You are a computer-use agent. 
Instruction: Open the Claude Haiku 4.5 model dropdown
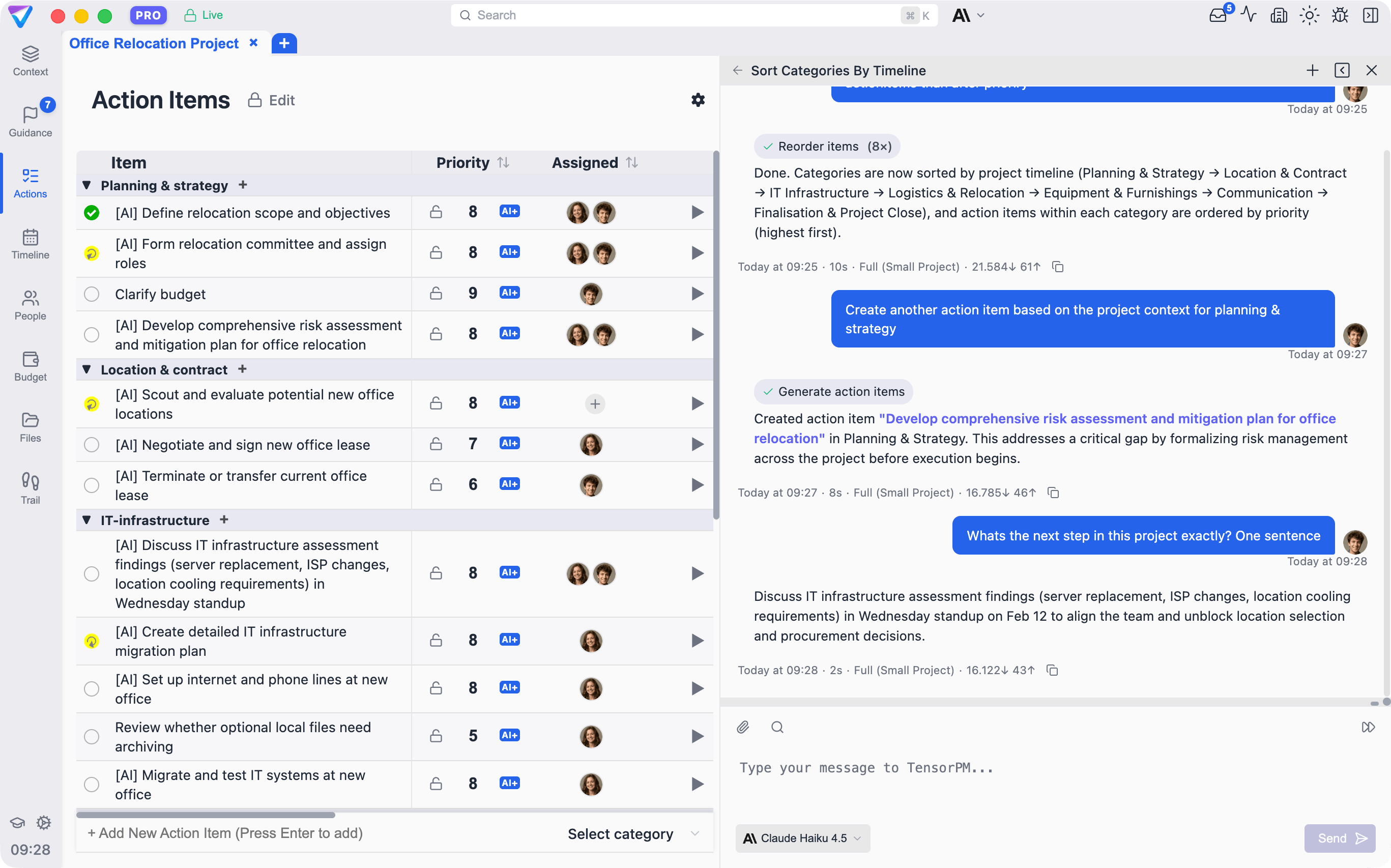click(802, 838)
